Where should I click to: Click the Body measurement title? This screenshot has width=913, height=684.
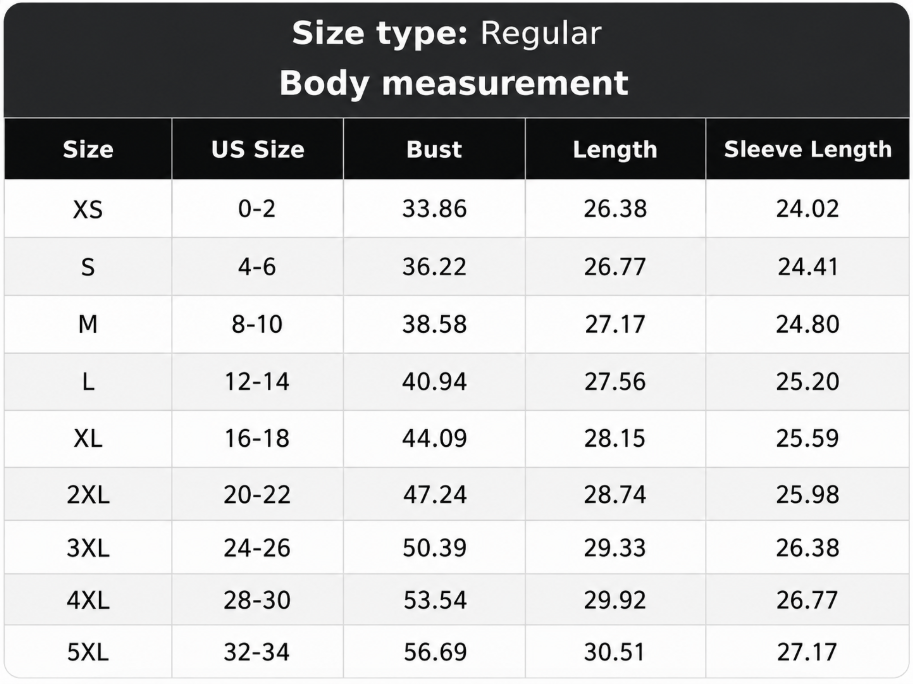454,83
